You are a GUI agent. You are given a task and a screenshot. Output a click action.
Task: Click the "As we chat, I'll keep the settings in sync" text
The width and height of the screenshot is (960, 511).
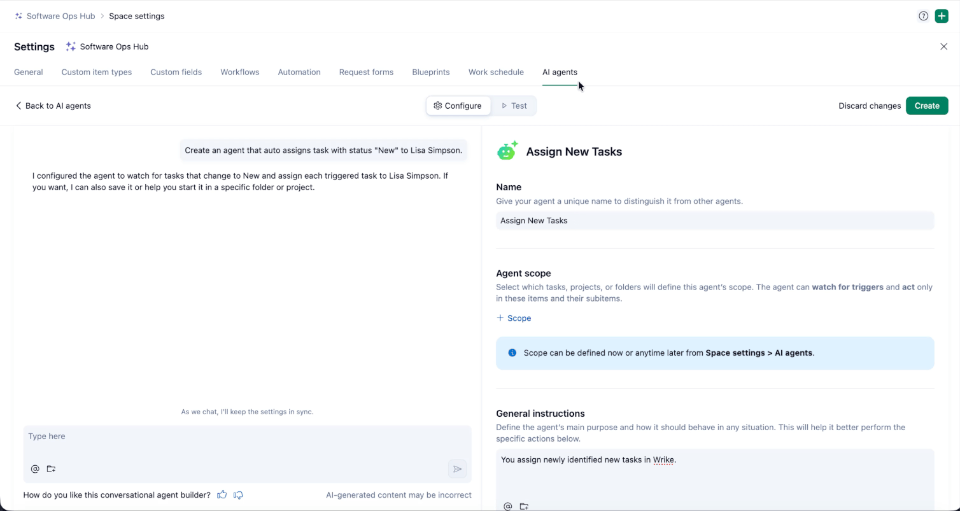[x=247, y=412]
